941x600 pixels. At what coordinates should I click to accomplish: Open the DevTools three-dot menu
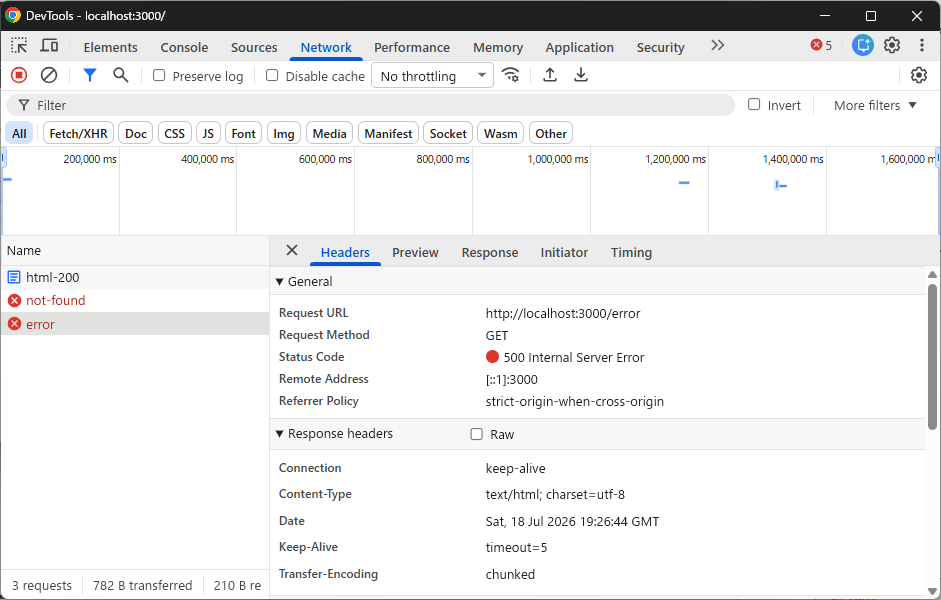[922, 45]
